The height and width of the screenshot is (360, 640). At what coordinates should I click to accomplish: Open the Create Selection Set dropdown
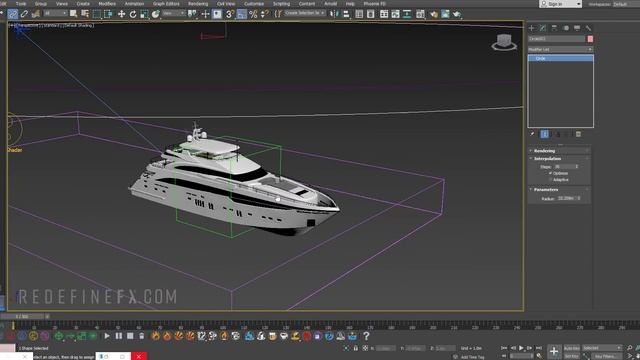pos(305,13)
